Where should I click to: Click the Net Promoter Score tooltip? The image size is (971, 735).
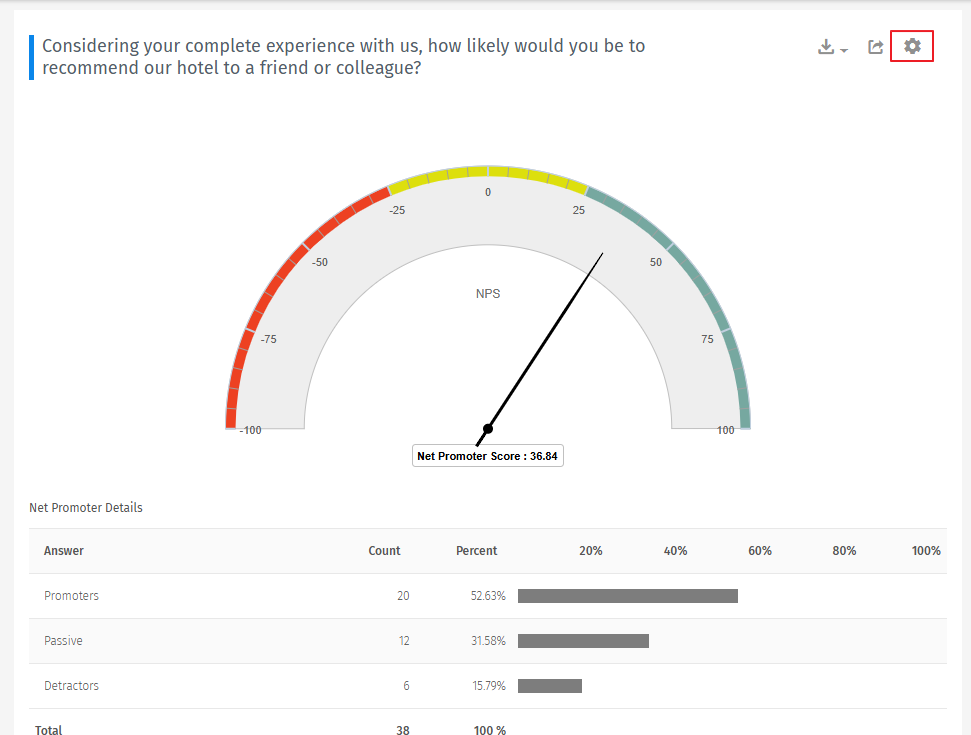click(488, 455)
